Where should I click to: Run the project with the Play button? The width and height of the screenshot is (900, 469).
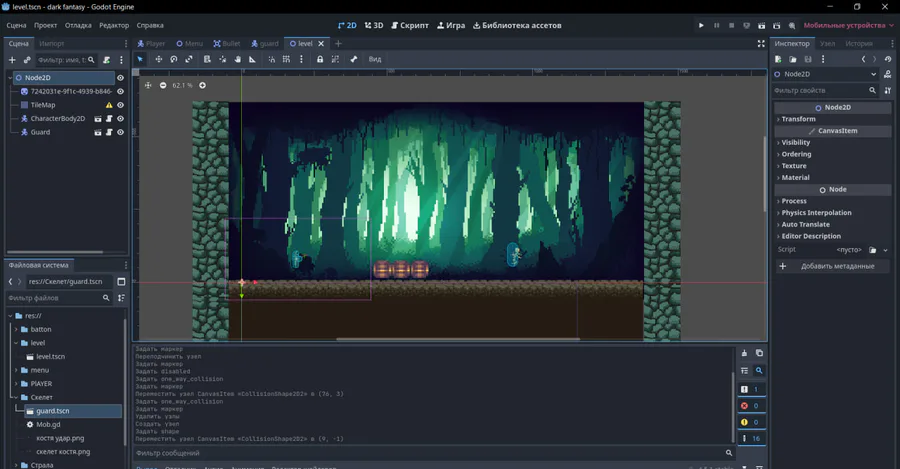[x=701, y=25]
